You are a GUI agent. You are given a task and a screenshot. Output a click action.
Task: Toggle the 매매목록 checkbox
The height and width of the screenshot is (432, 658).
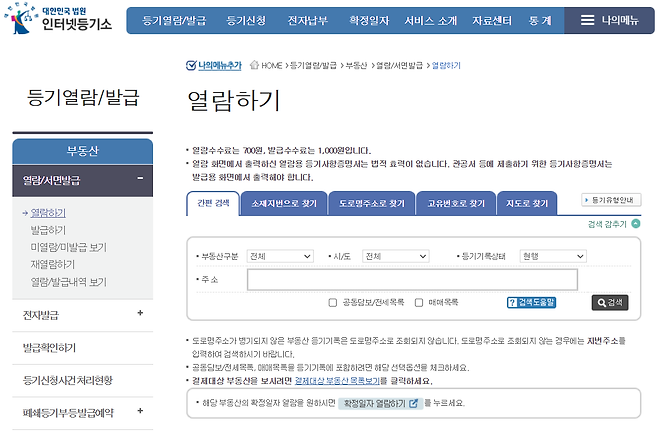click(419, 303)
